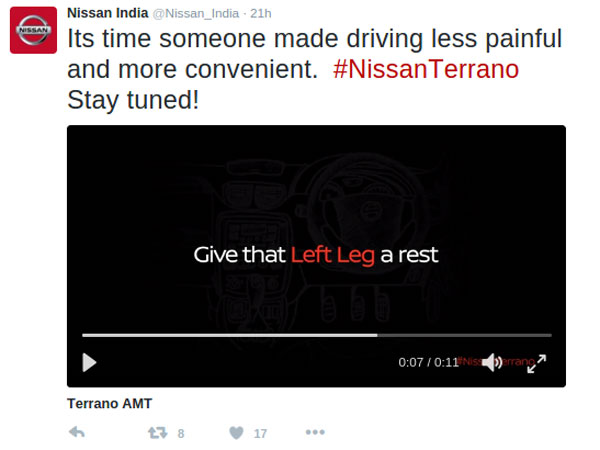Screen dimensions: 600x450
Task: Like the tweet with heart icon
Action: coord(236,433)
